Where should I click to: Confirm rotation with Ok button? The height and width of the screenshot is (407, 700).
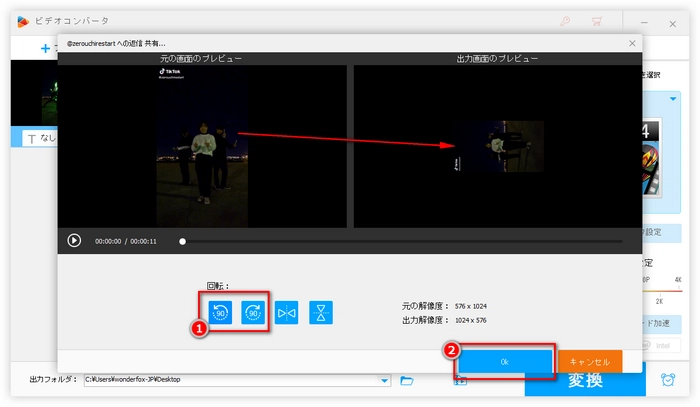click(505, 361)
